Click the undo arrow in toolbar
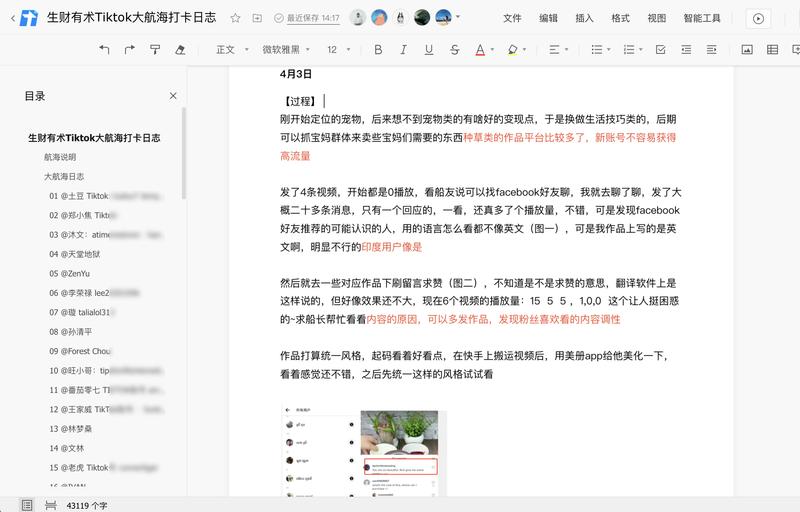Screen dimensions: 800x512 coord(104,49)
